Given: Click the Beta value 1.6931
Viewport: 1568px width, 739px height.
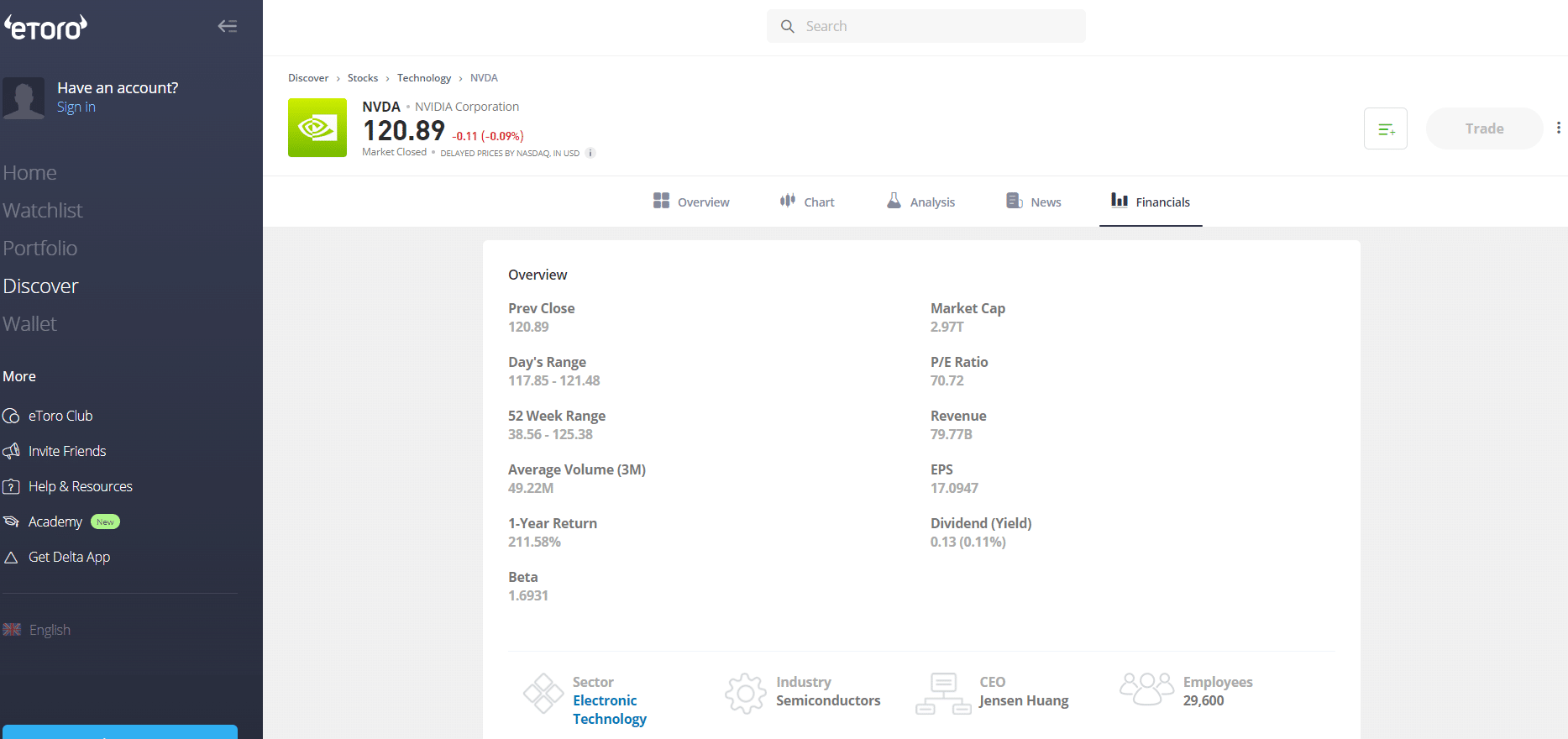Looking at the screenshot, I should pyautogui.click(x=528, y=595).
